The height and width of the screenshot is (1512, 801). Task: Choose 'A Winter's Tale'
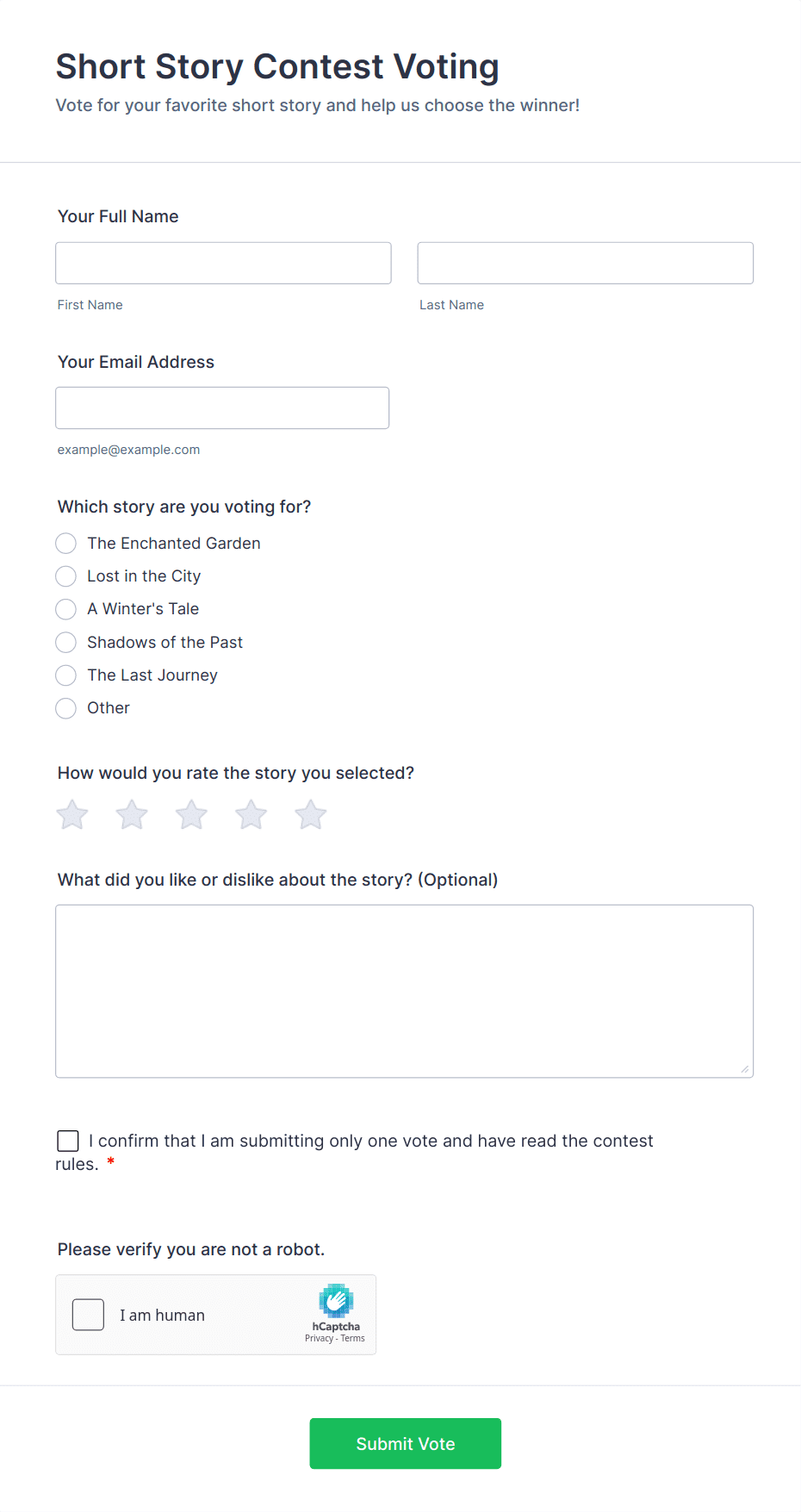(x=65, y=609)
